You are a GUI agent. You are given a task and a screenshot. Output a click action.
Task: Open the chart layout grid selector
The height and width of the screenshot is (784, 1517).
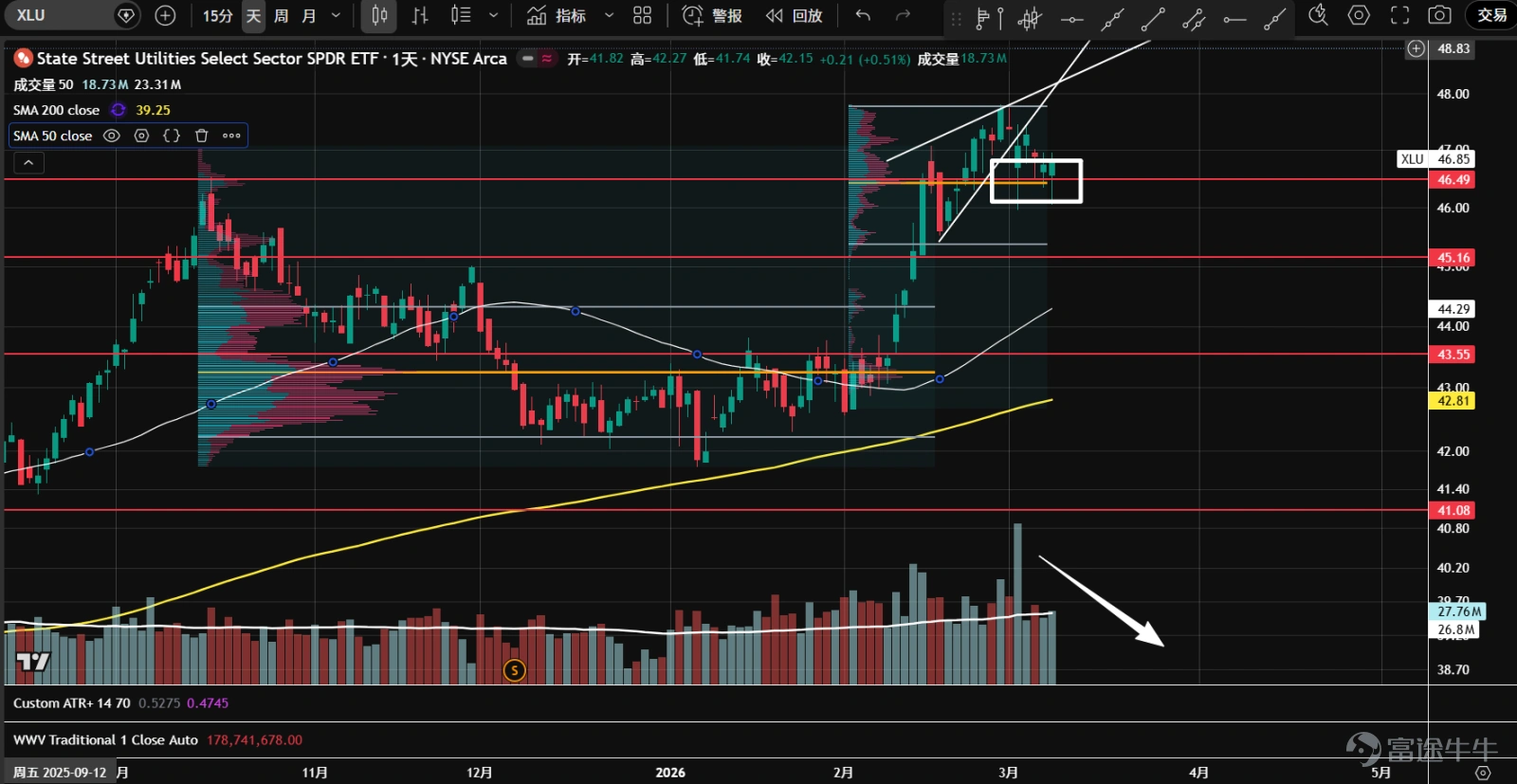click(643, 15)
